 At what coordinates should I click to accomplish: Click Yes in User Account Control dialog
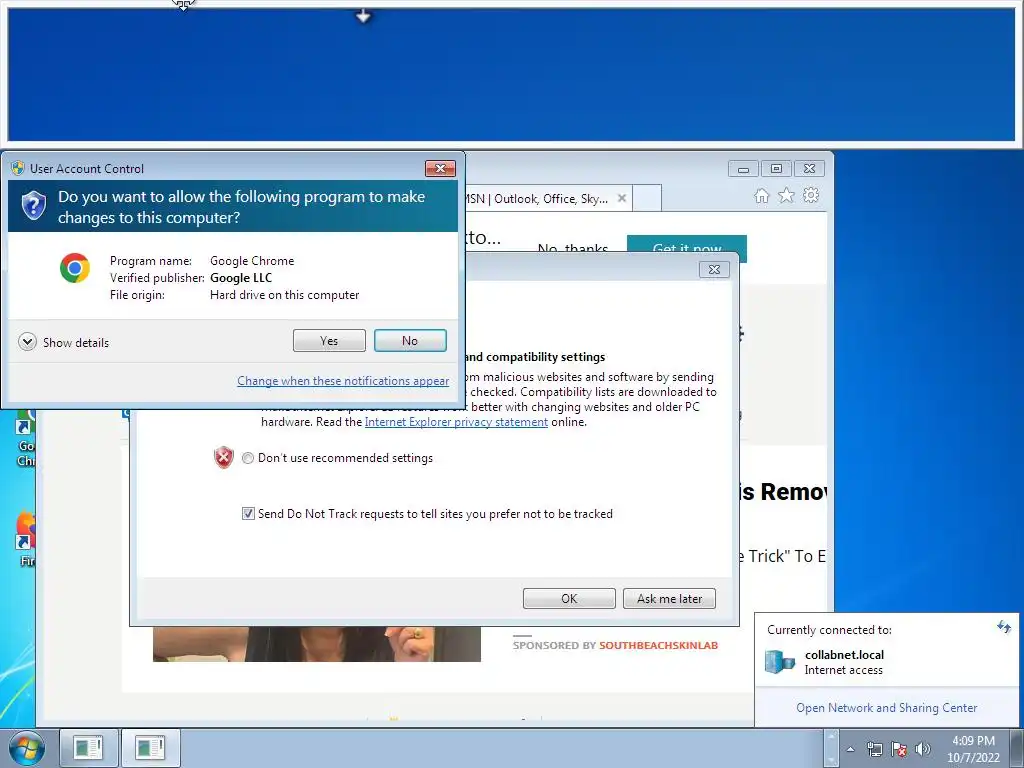point(329,340)
